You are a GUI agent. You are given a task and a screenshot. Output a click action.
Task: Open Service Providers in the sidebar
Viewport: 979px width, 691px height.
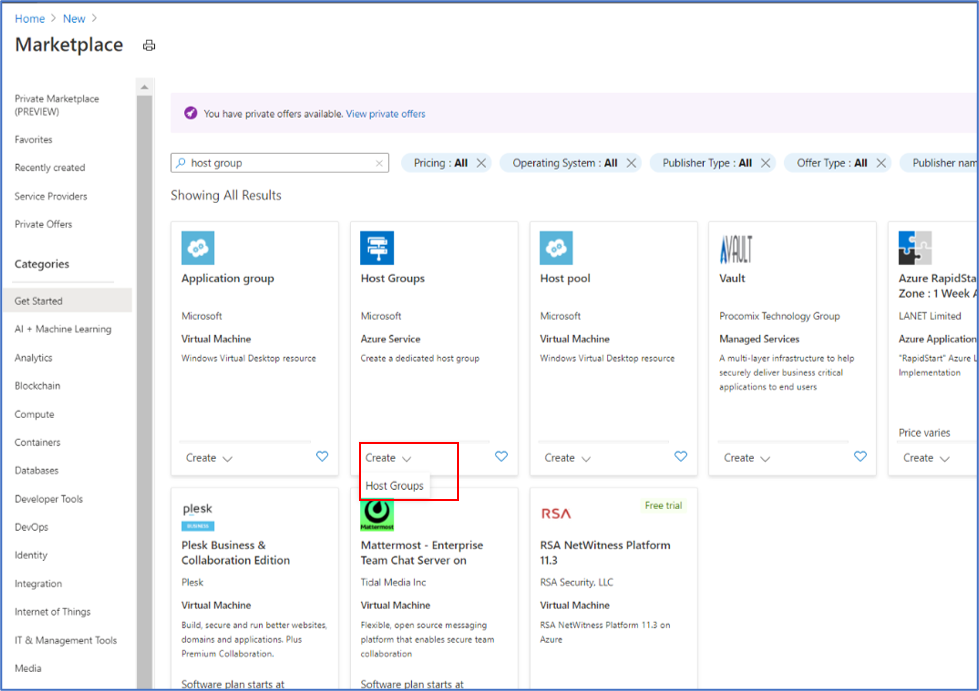click(x=51, y=196)
